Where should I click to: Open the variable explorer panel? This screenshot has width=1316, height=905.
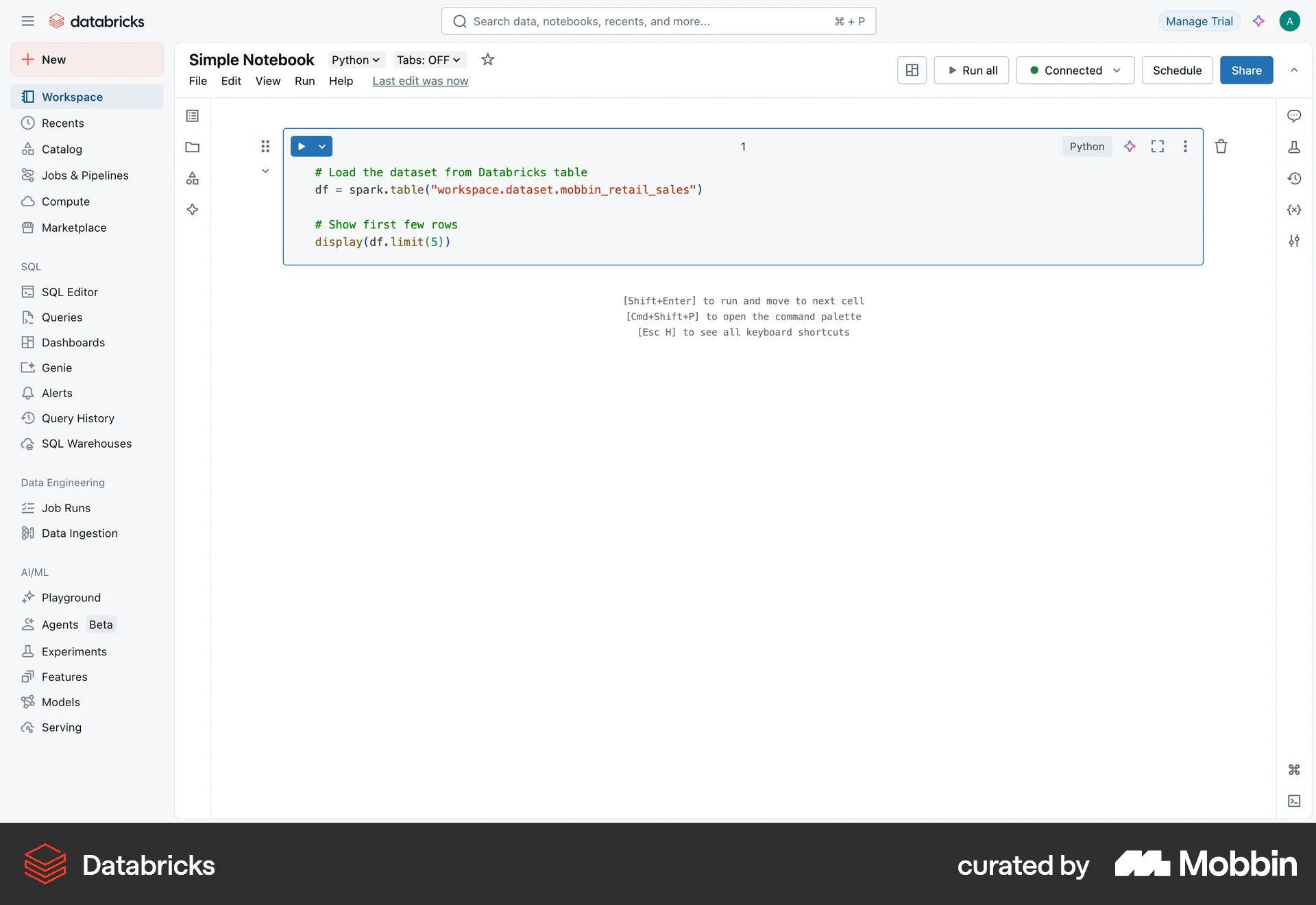[x=1294, y=210]
